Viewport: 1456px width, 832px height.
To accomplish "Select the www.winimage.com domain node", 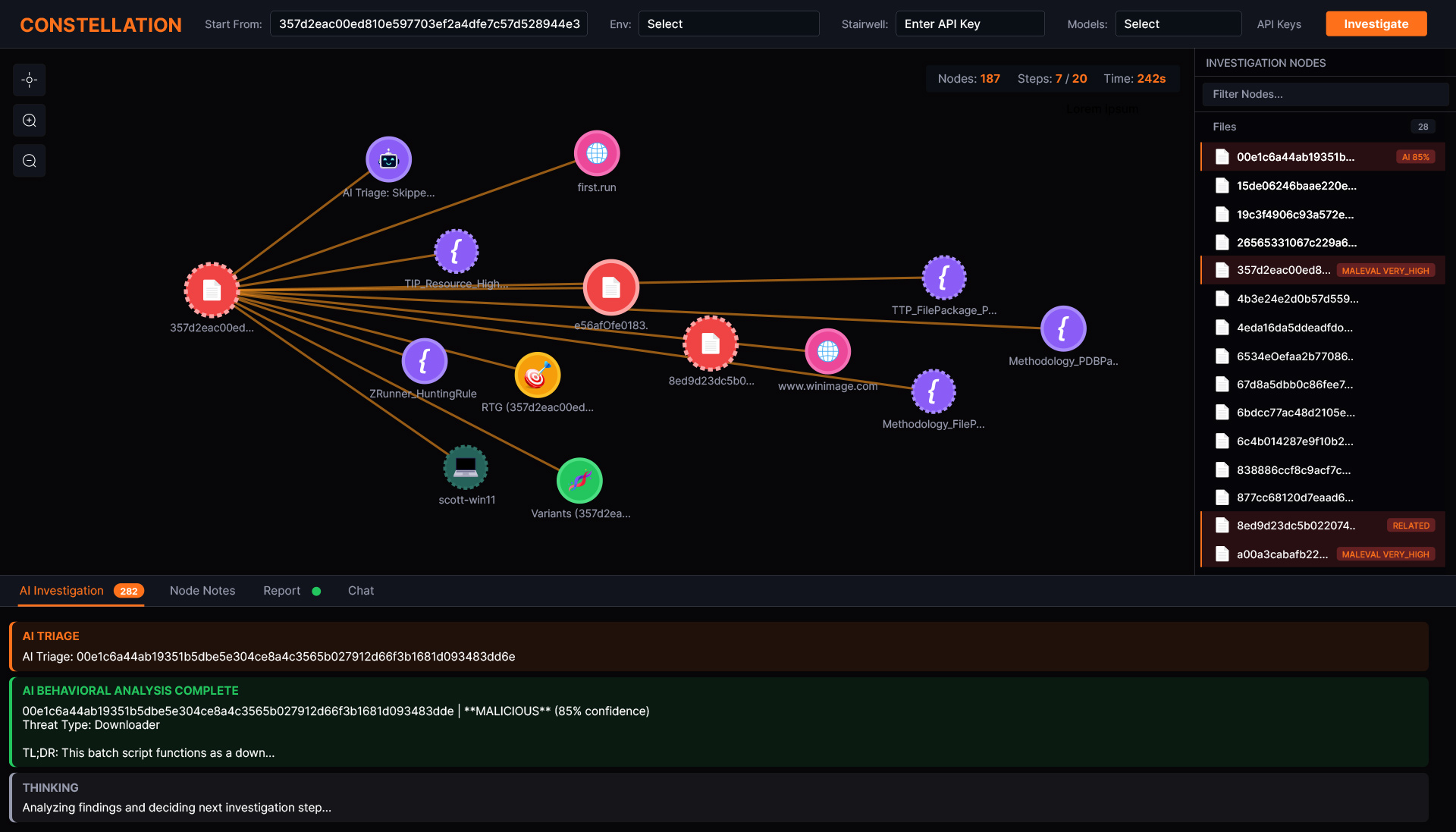I will click(827, 352).
